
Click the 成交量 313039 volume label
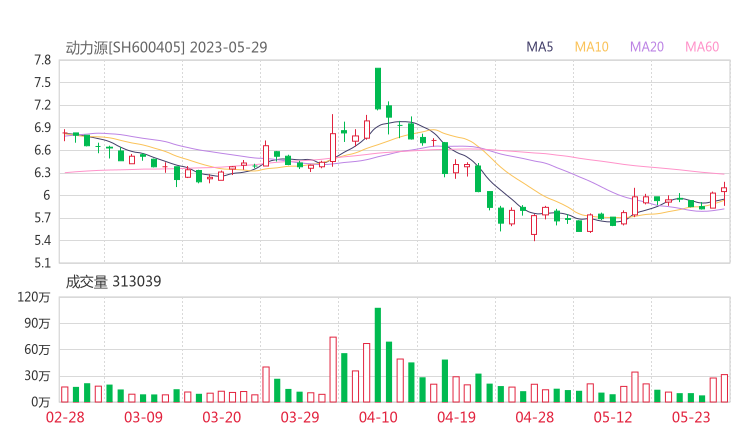click(113, 282)
